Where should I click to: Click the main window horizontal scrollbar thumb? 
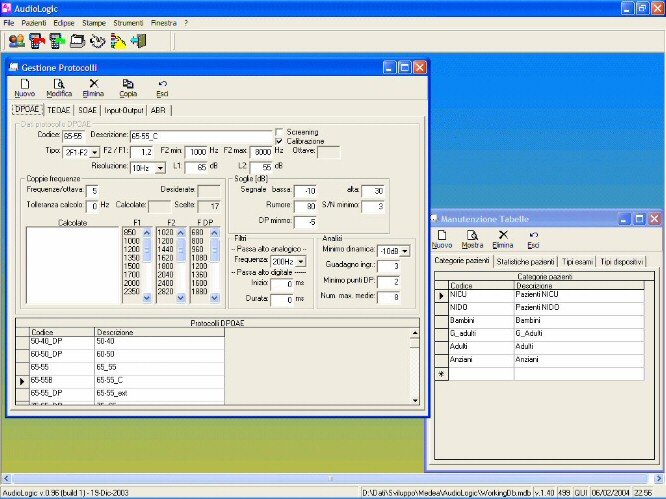point(330,479)
